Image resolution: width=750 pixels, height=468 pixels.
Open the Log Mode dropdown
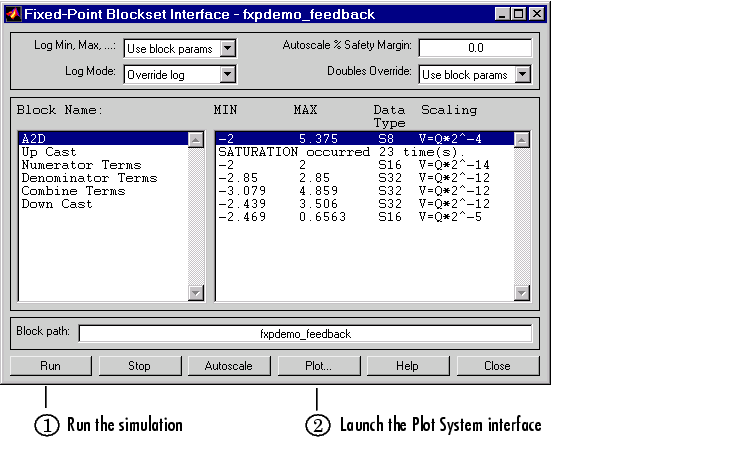tap(228, 74)
